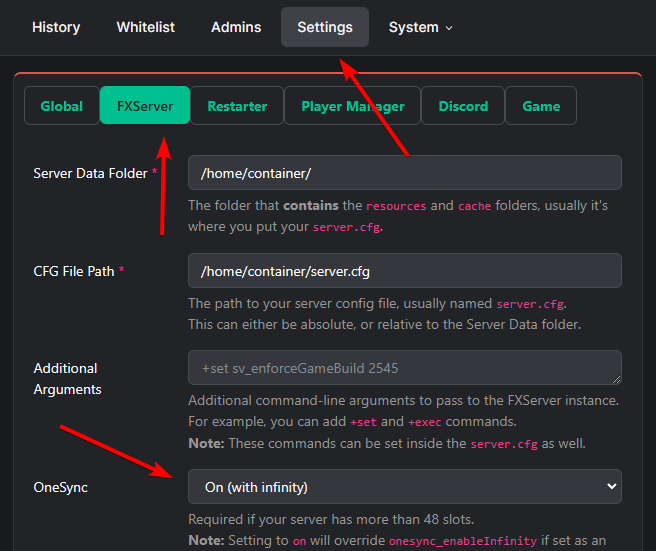
Task: Click the 'CFG File Path' label
Action: coord(74,271)
